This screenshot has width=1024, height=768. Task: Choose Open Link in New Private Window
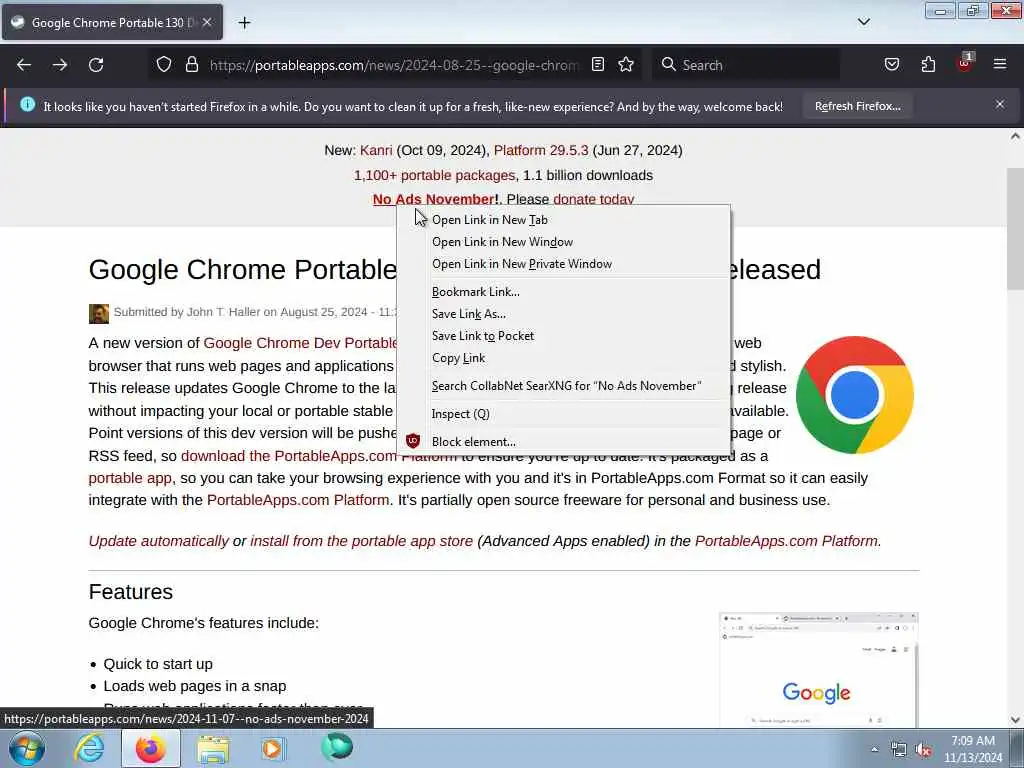[x=563, y=264]
